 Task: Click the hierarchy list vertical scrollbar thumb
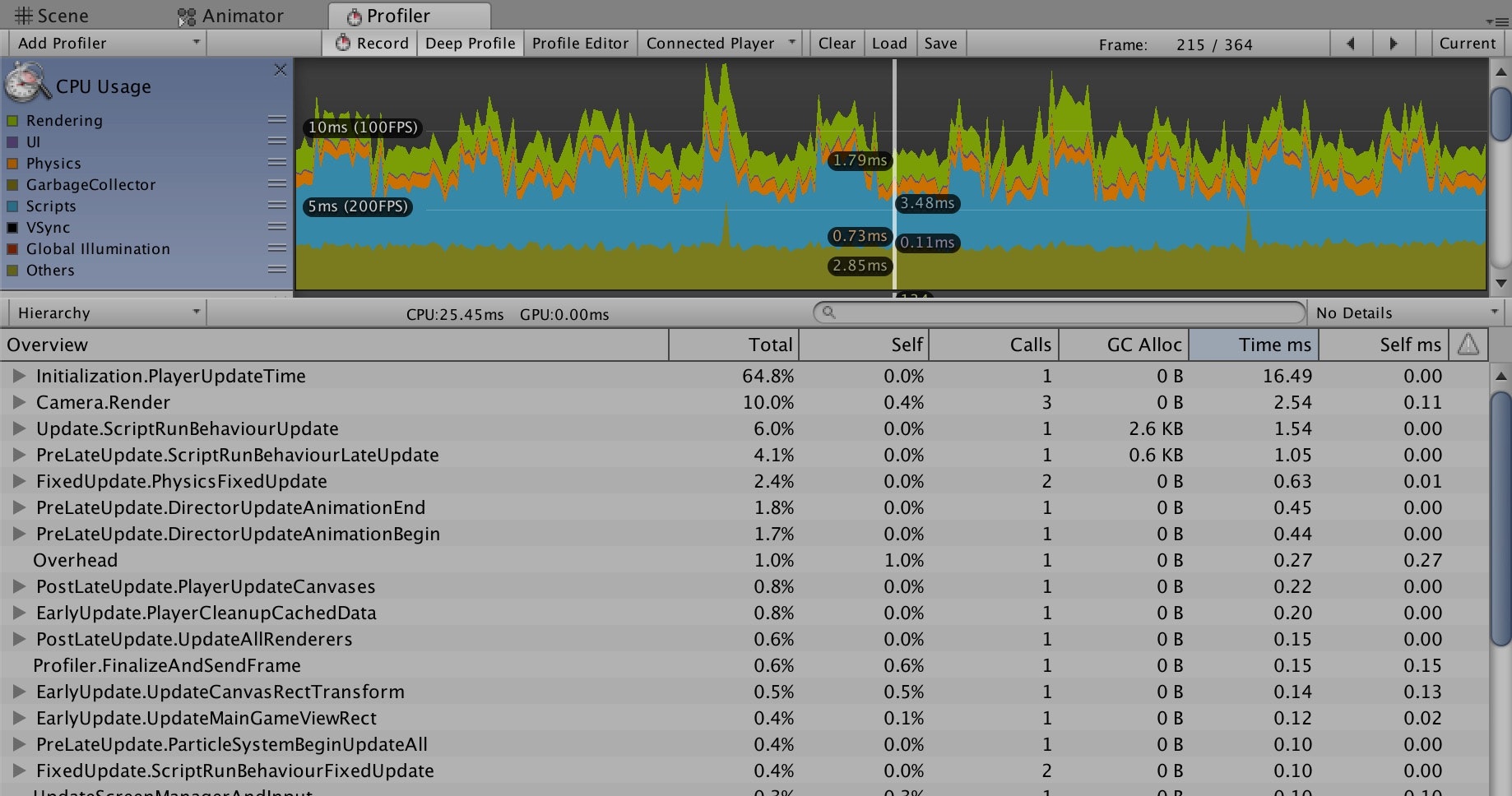tap(1501, 518)
